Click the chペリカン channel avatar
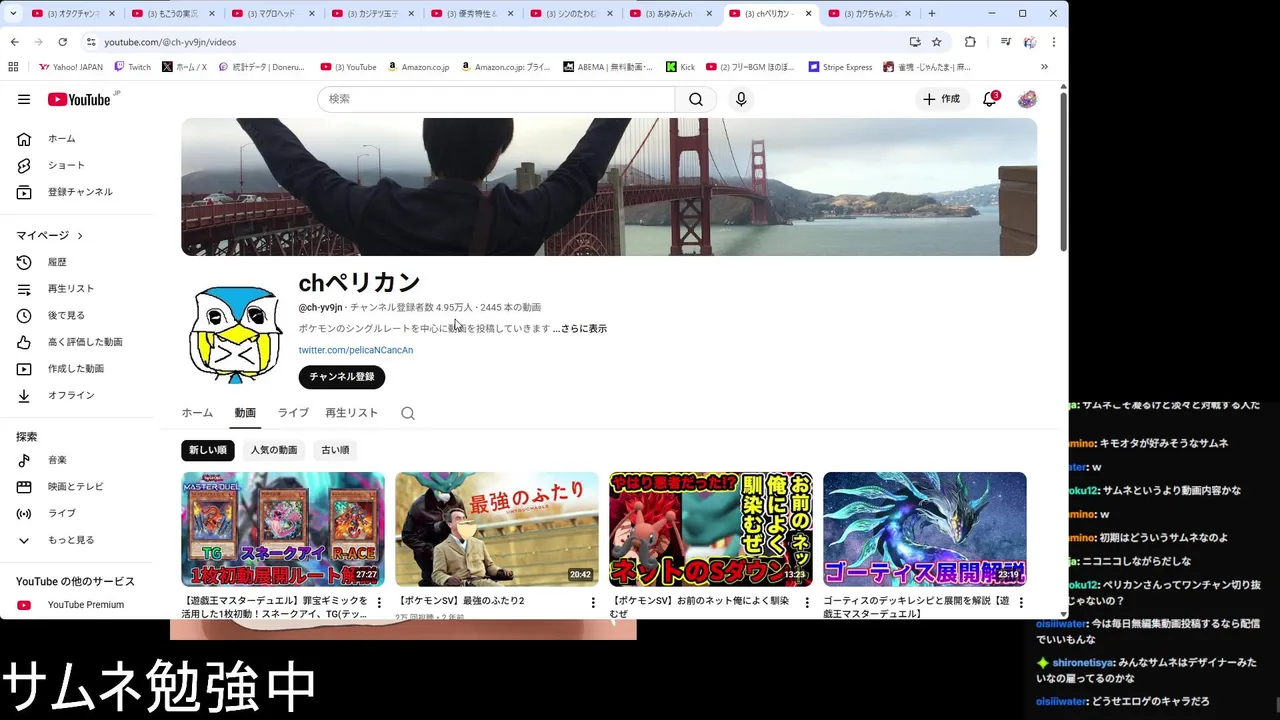Screen dimensions: 1280x720 coord(235,334)
